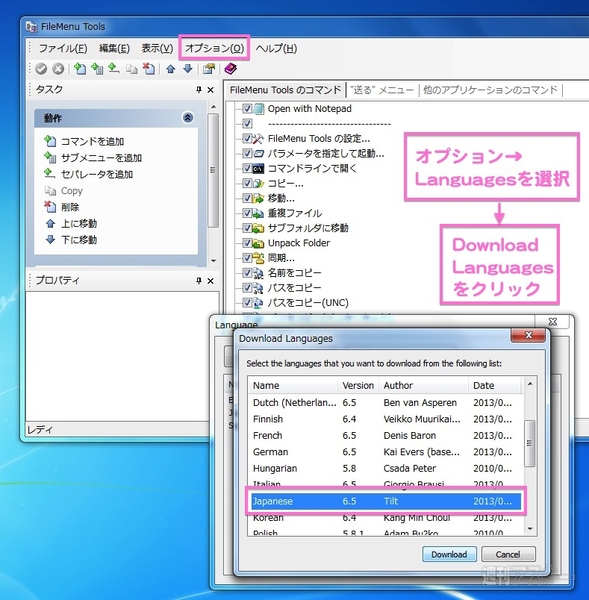The width and height of the screenshot is (589, 600).
Task: Click the Copy toolbar icon
Action: [x=132, y=69]
